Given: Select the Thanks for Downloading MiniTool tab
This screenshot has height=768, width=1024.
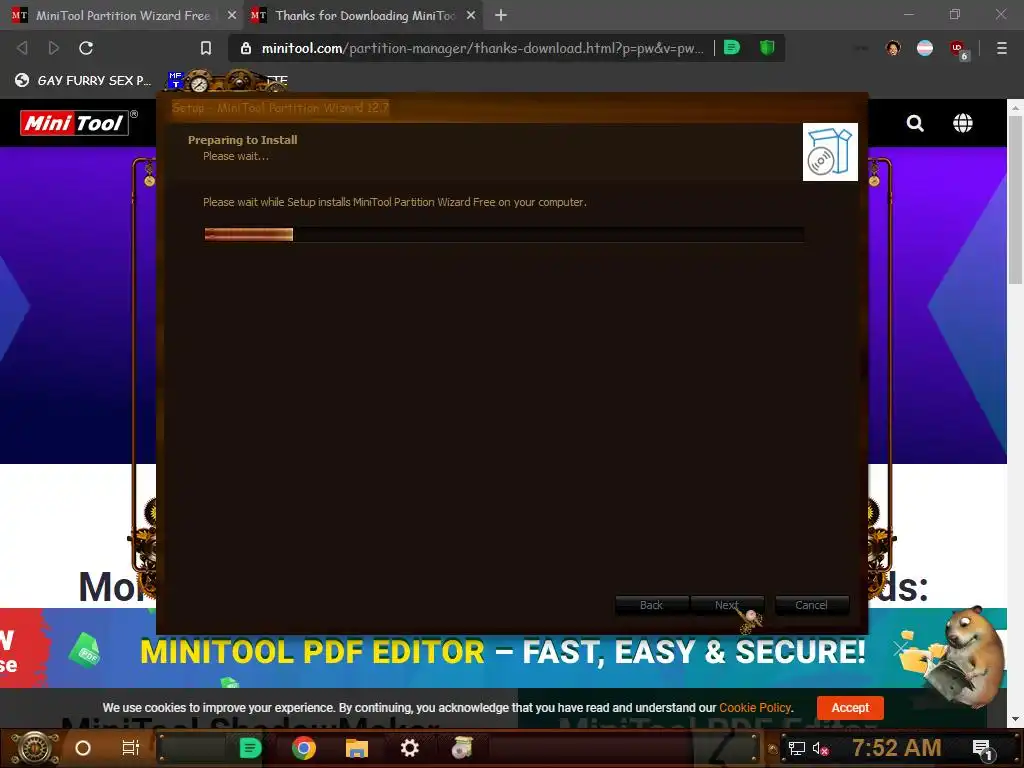Looking at the screenshot, I should [x=364, y=15].
